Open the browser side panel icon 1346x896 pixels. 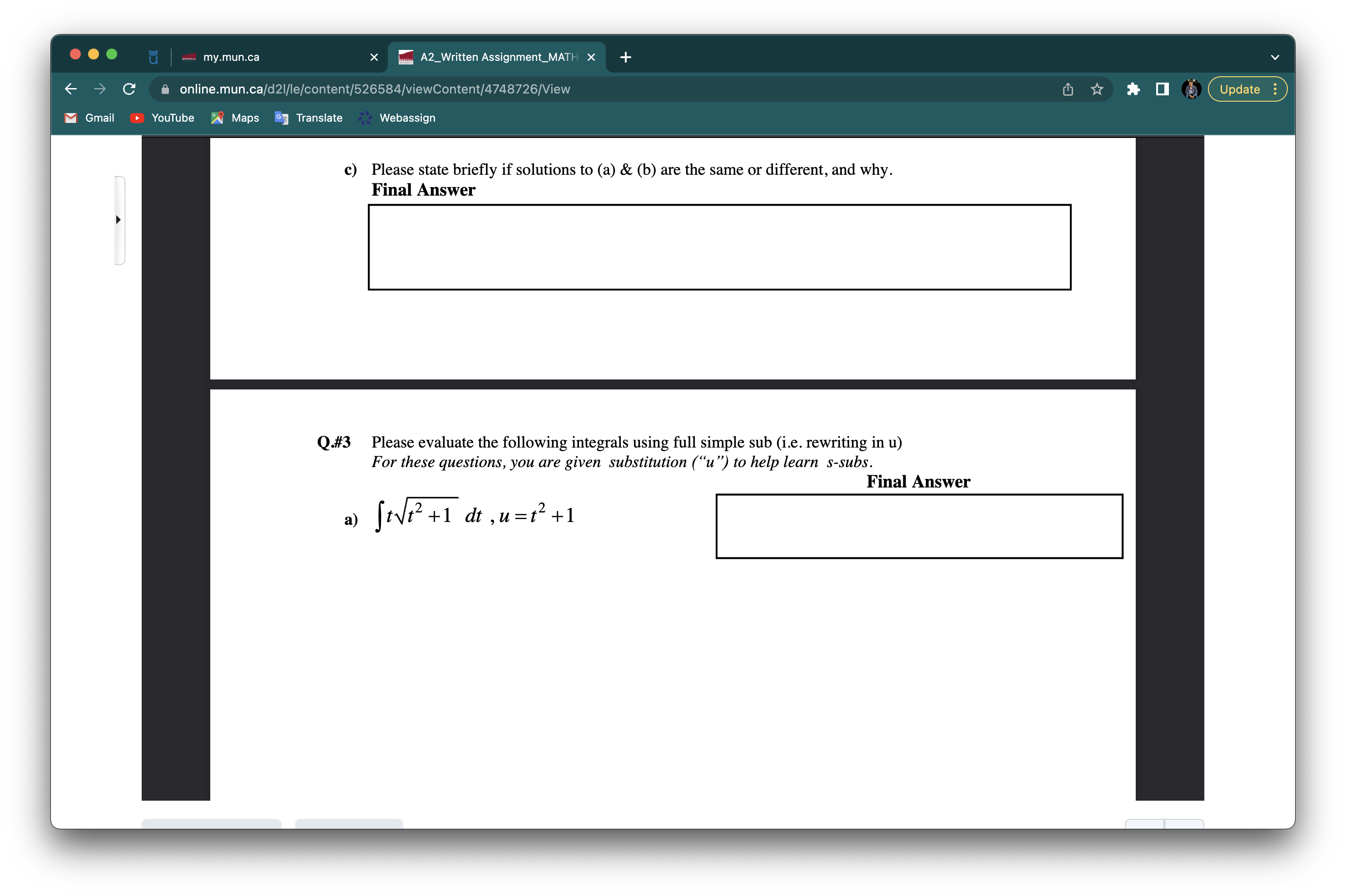pos(1163,89)
